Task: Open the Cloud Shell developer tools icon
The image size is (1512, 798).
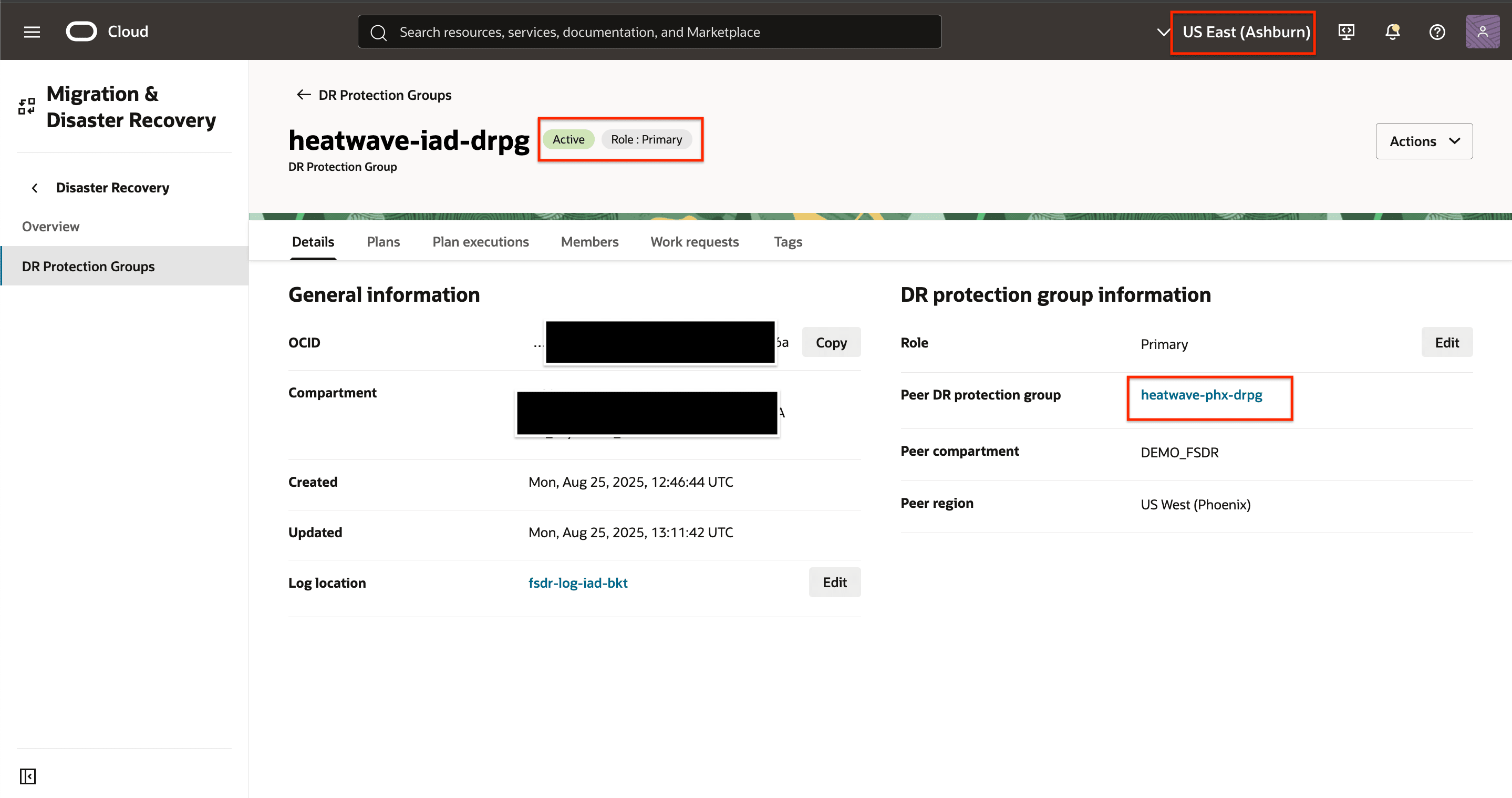Action: (1346, 32)
